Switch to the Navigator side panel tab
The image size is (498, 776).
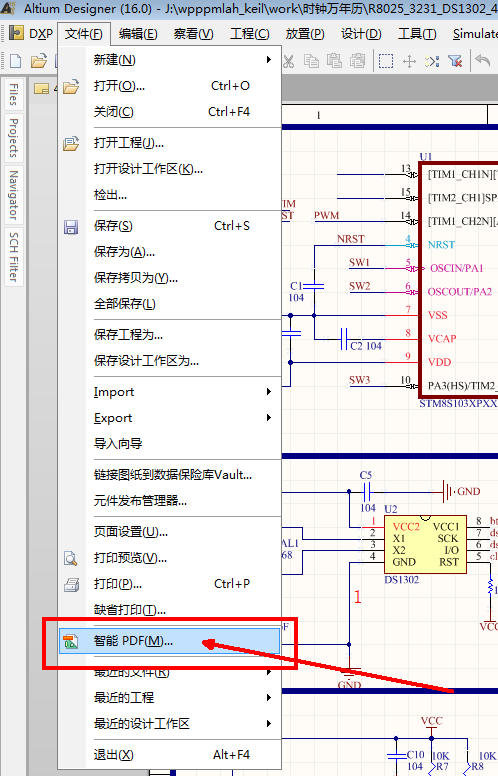coord(13,195)
